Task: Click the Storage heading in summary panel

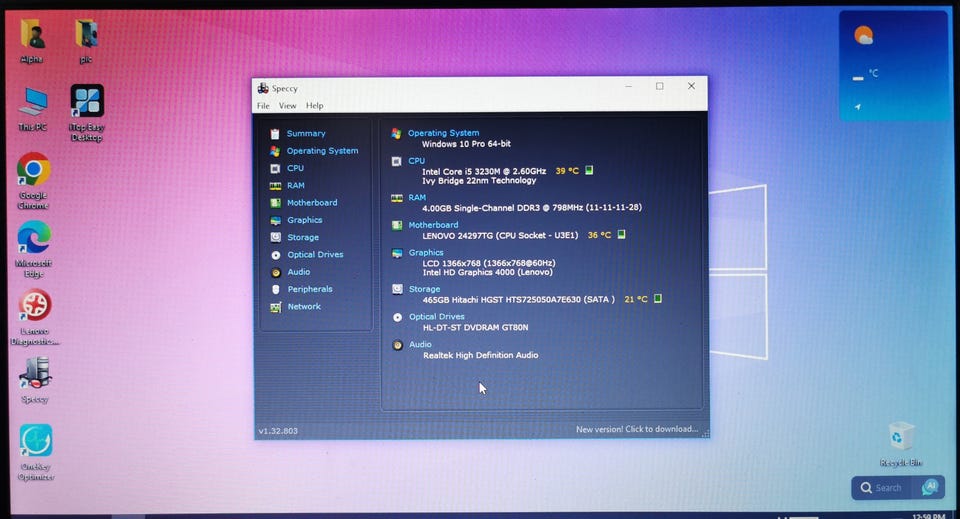Action: tap(424, 289)
